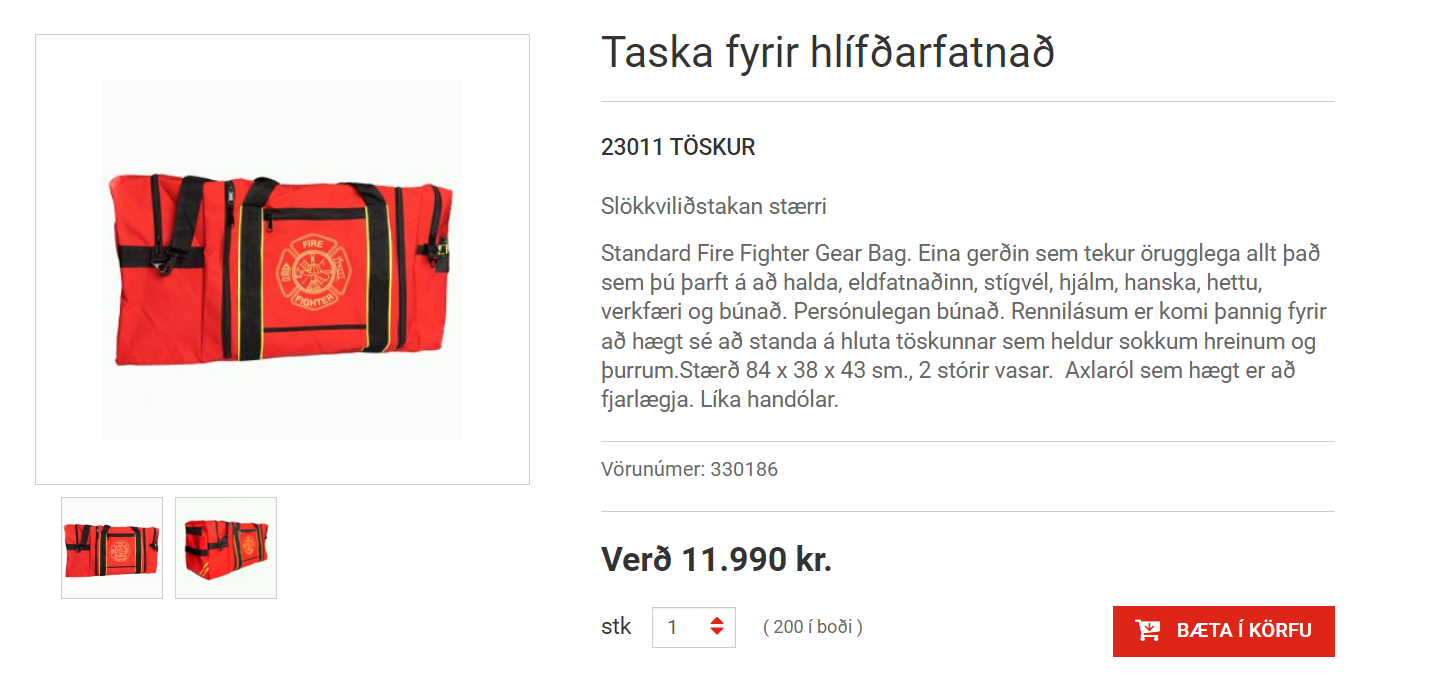The image size is (1434, 680).
Task: Click the product title Taska fyrir hlífðarfatnað
Action: coord(828,52)
